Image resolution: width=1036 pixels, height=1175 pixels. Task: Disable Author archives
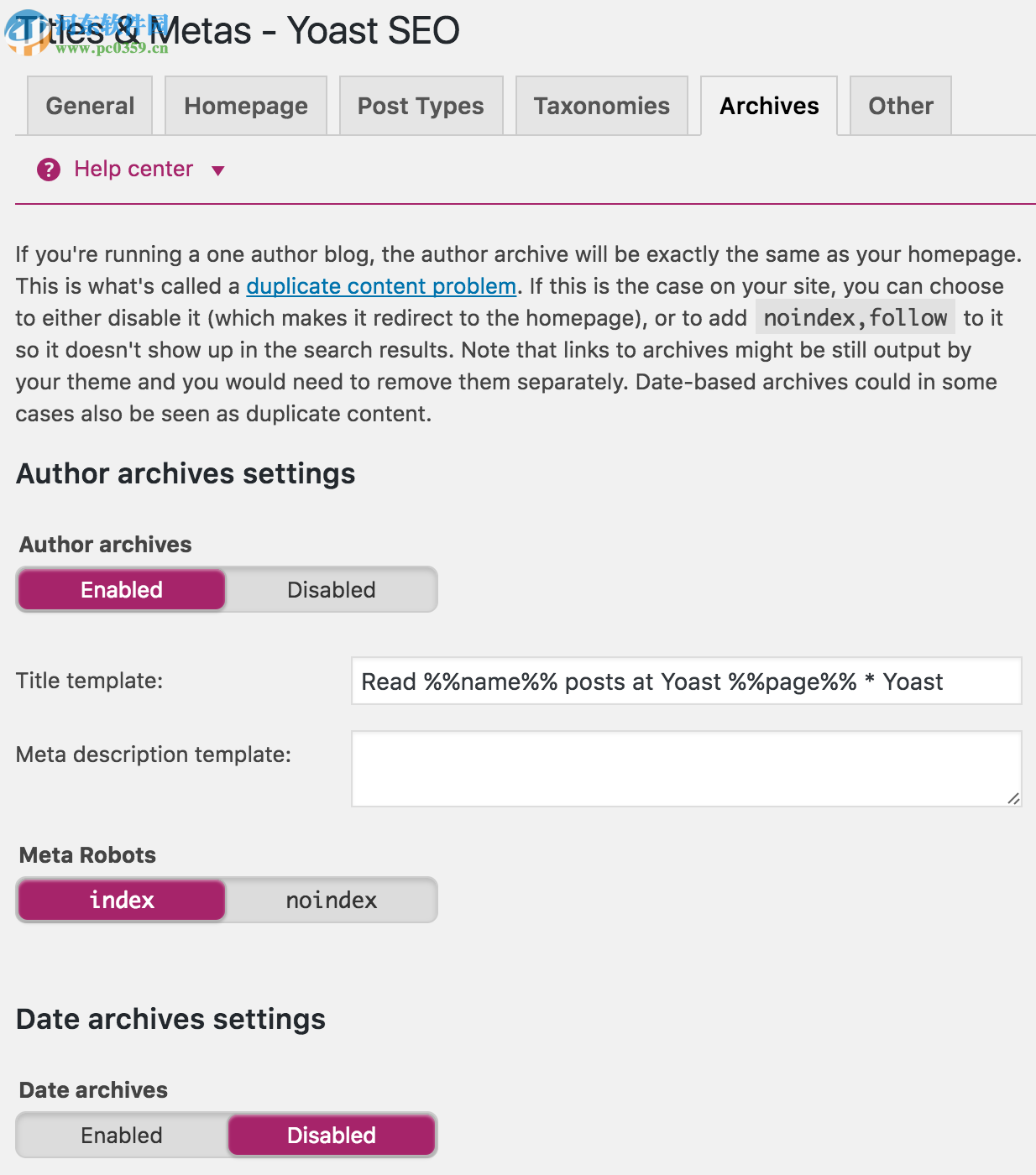pos(331,589)
